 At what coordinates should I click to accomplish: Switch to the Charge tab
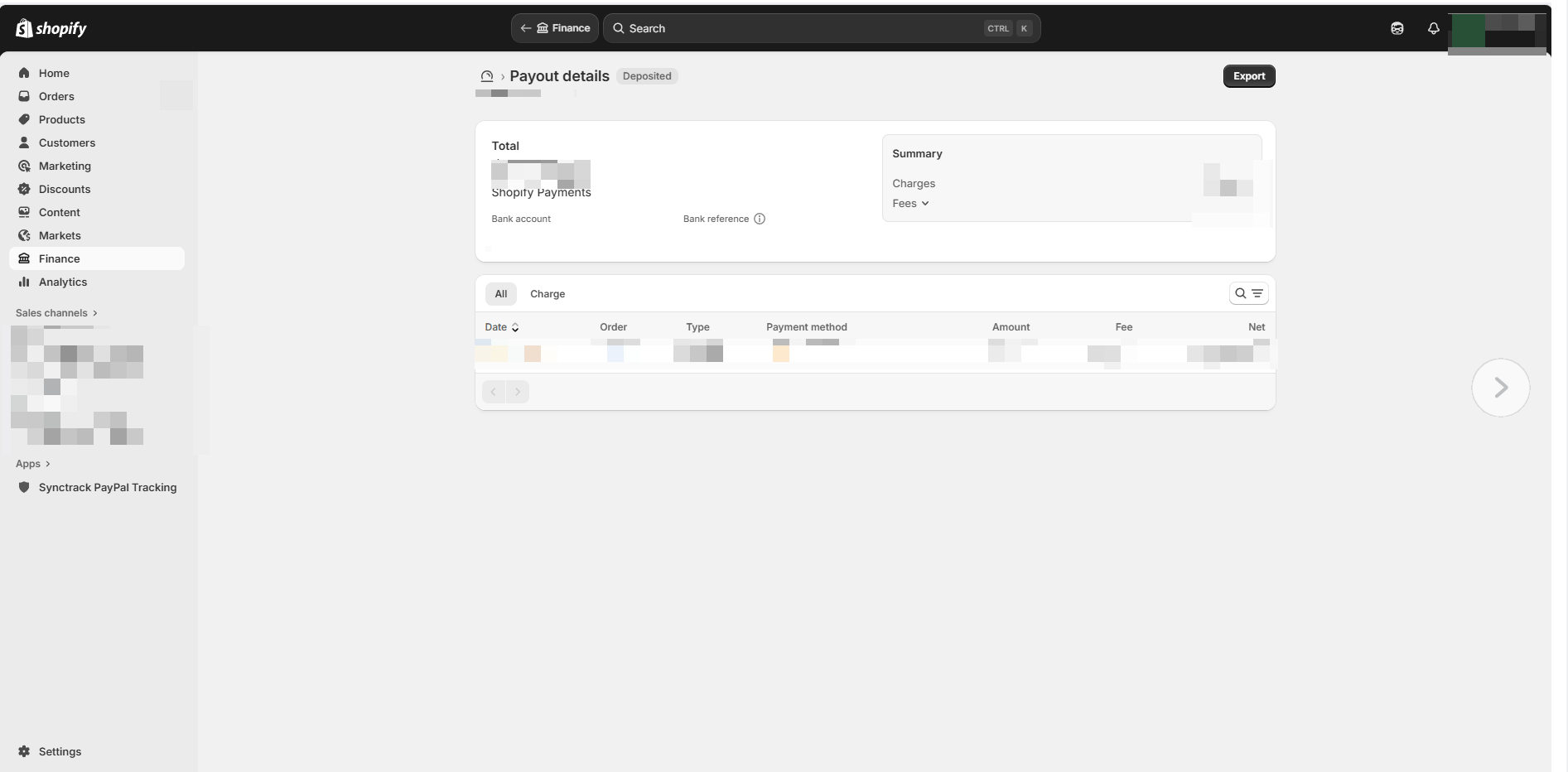click(548, 294)
